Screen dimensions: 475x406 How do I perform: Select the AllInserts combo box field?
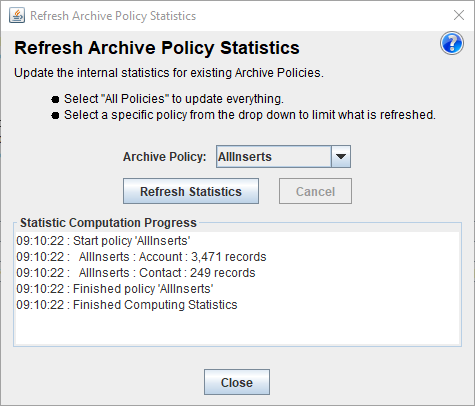click(283, 156)
